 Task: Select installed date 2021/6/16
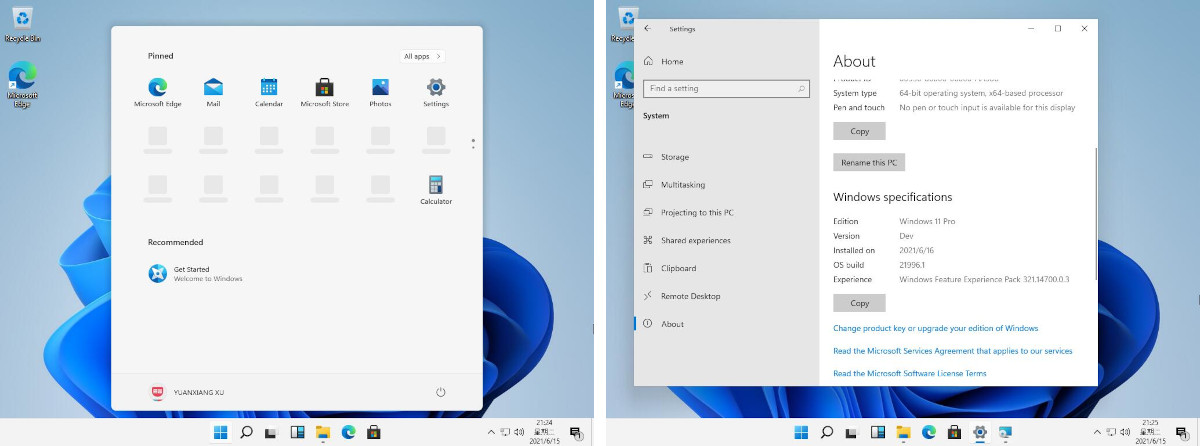coord(917,250)
